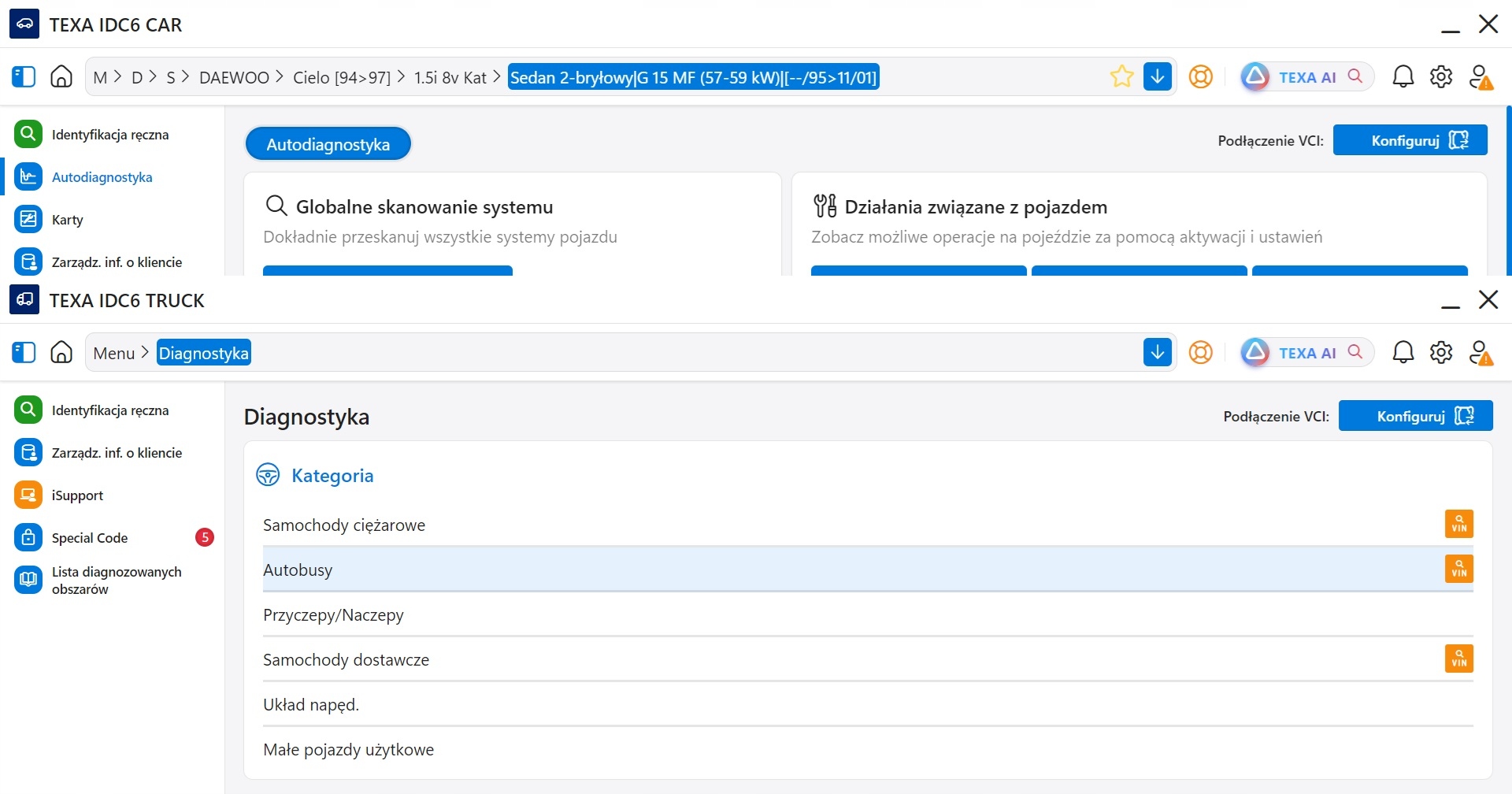Screen dimensions: 1512x794
Task: Open Zarządz. inf. o kliencie in TRUCK sidebar
Action: pyautogui.click(x=112, y=453)
